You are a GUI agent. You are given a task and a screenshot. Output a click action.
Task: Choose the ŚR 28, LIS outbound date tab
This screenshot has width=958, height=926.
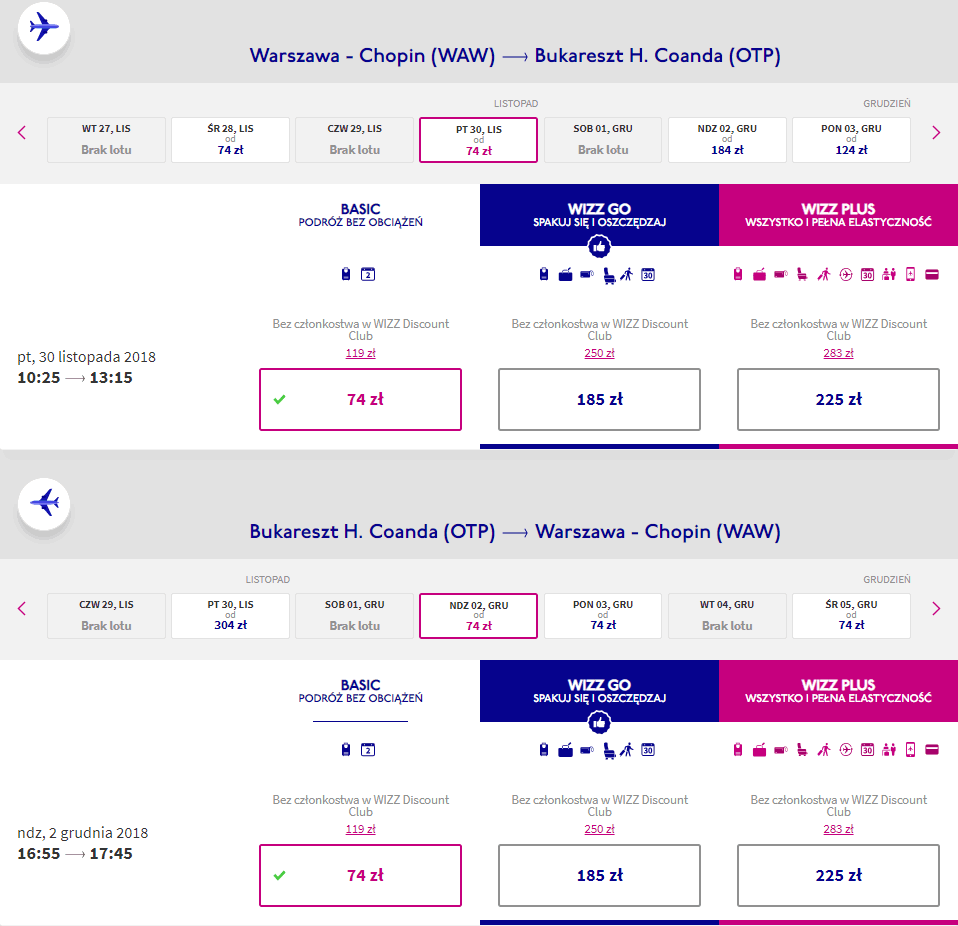[x=230, y=140]
